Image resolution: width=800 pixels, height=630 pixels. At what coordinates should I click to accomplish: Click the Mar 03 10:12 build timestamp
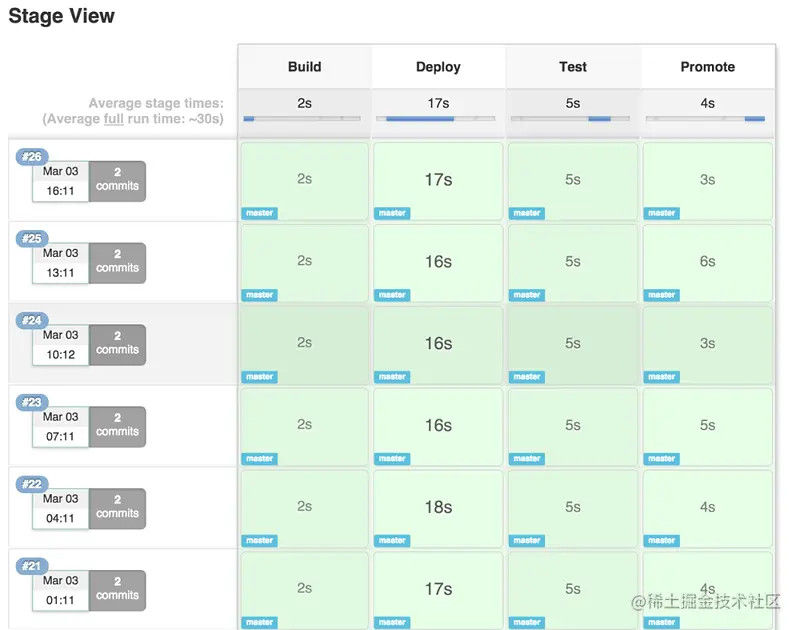(60, 345)
